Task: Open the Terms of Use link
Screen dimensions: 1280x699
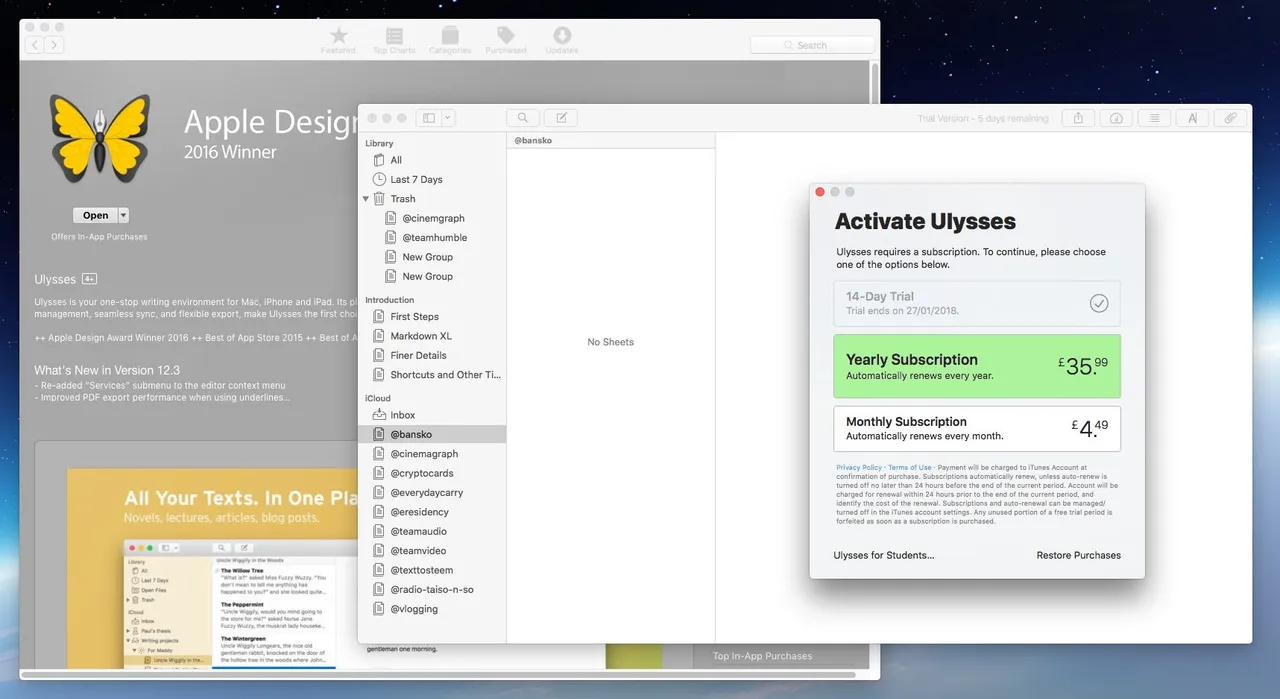Action: coord(910,468)
